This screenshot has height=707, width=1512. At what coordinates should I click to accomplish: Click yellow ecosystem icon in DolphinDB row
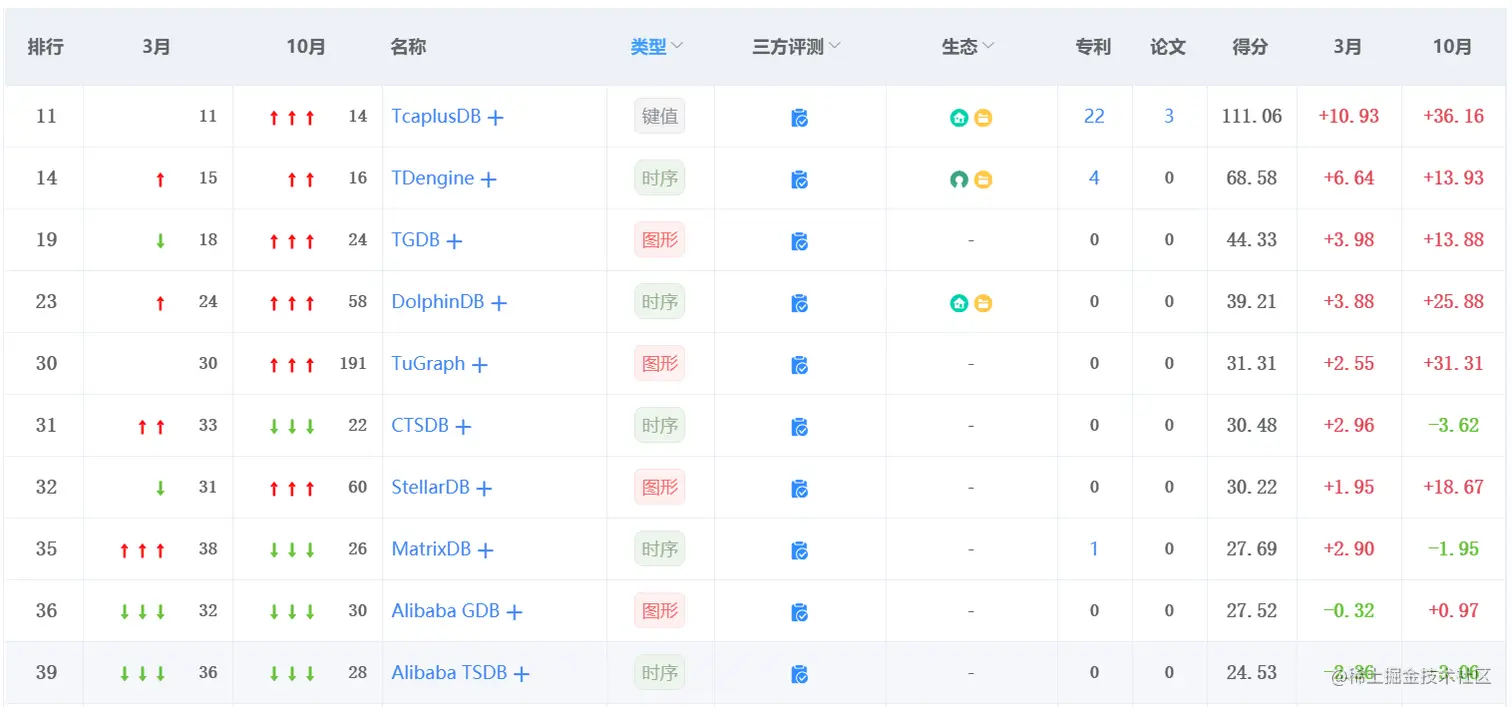tap(983, 303)
